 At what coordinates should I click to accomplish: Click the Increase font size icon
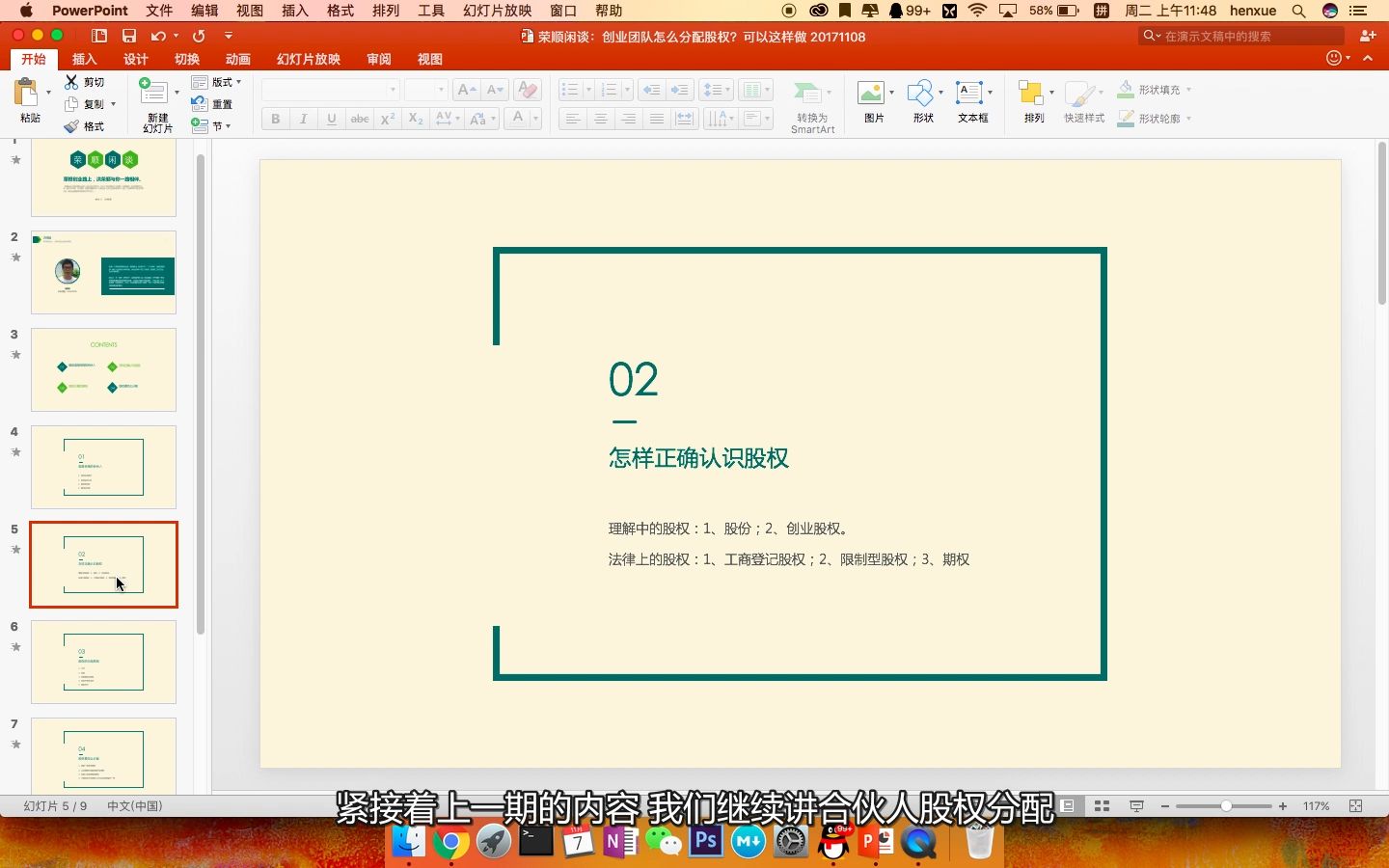pyautogui.click(x=467, y=90)
